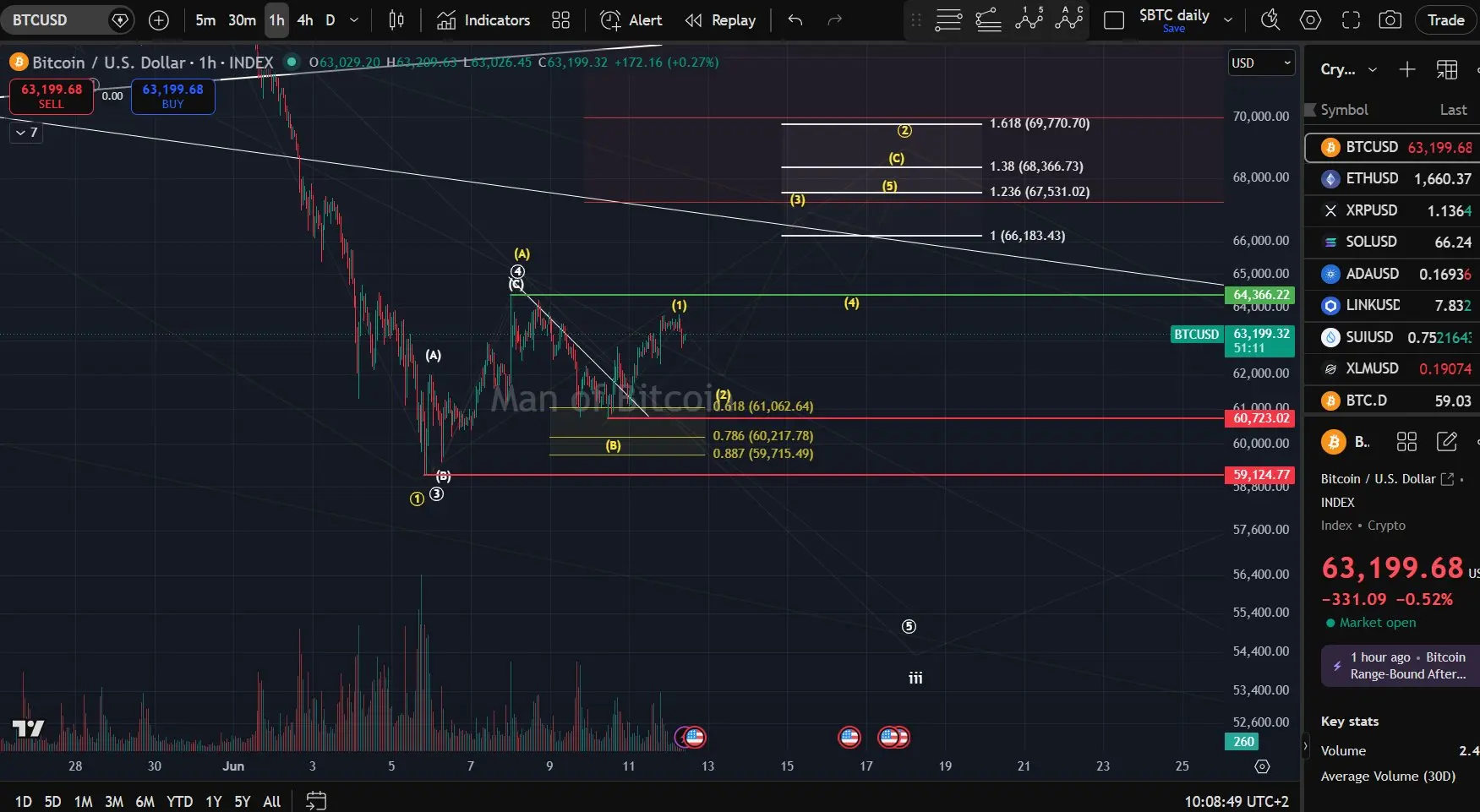This screenshot has height=812, width=1480.
Task: Take a chart snapshot with camera icon
Action: 1390,20
